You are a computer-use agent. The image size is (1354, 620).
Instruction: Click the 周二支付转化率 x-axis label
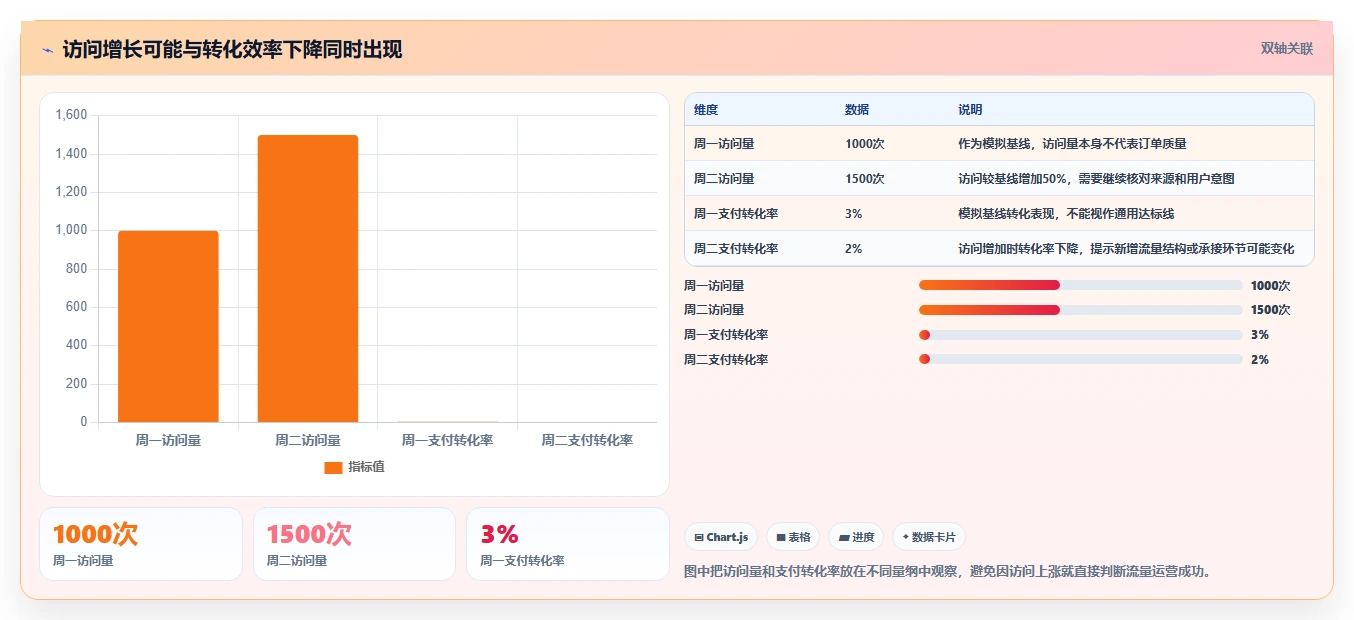coord(587,440)
